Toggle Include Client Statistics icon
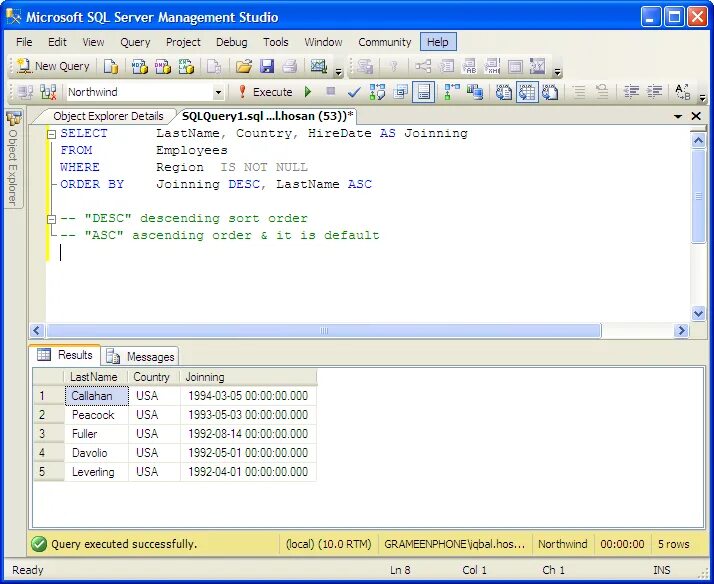 point(475,92)
